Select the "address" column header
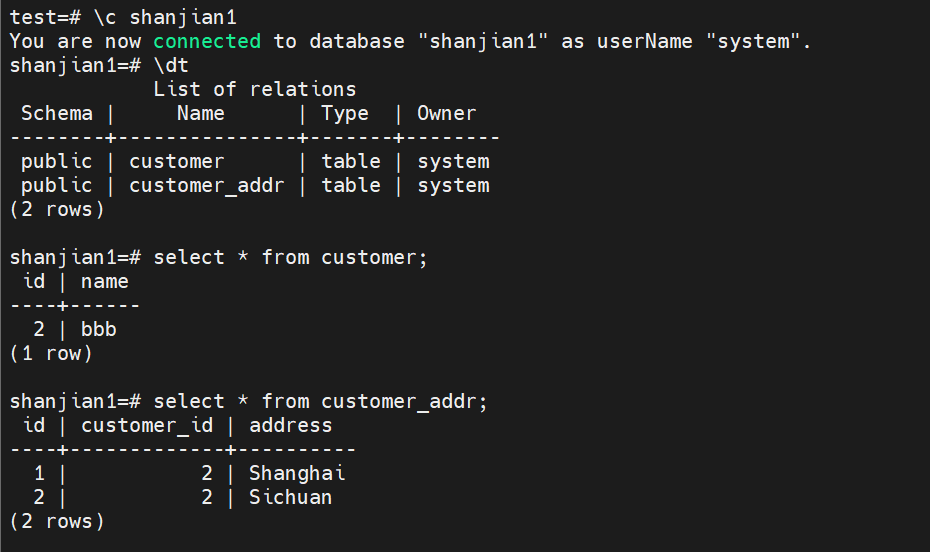930x552 pixels. [x=290, y=425]
